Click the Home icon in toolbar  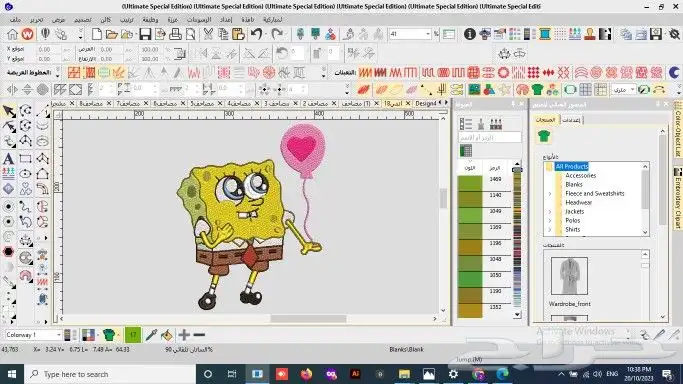[x=12, y=34]
